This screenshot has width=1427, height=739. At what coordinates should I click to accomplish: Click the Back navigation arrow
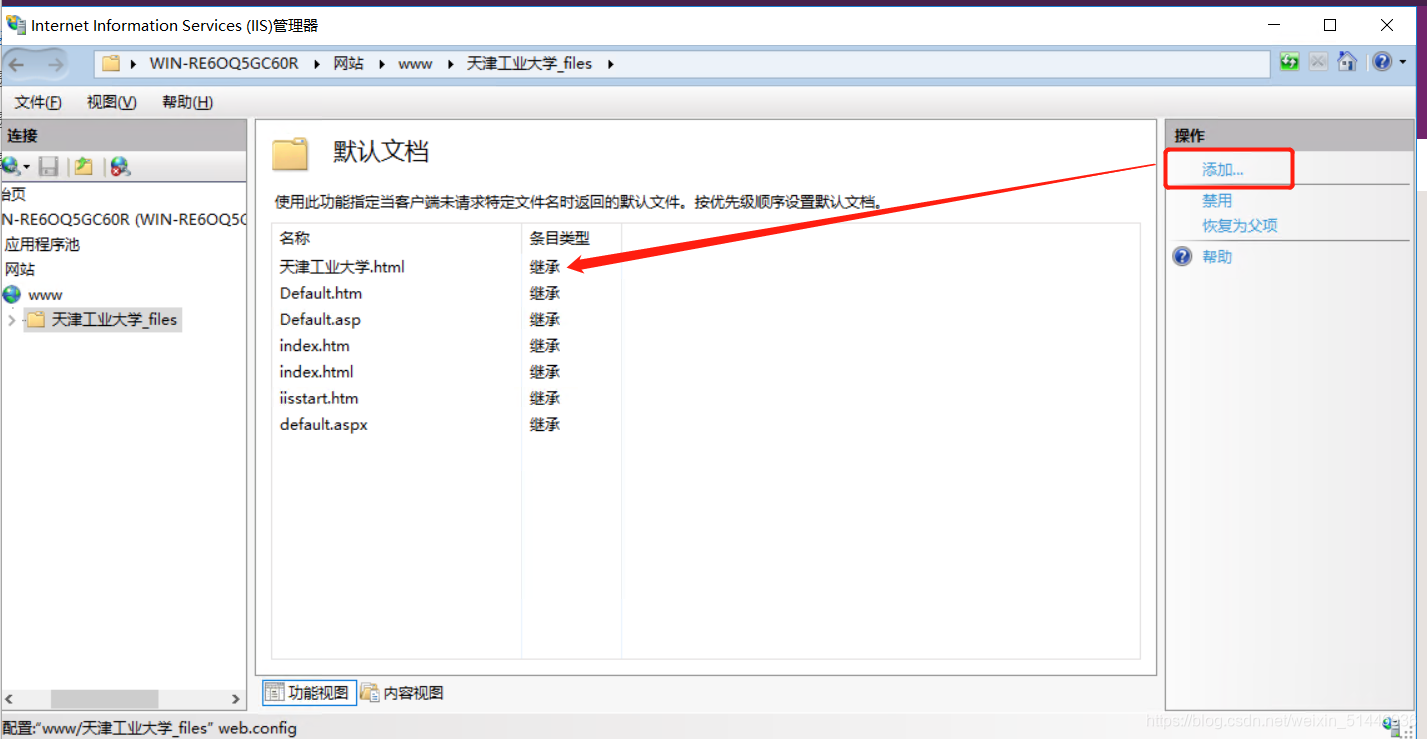pos(17,64)
